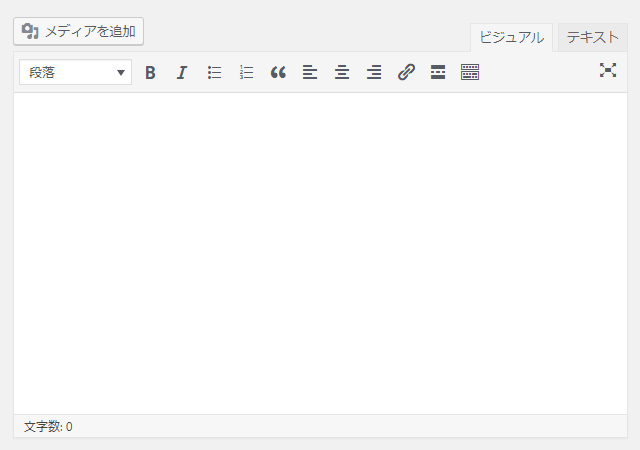Enter distraction-free fullscreen mode
The image size is (640, 450).
pyautogui.click(x=608, y=70)
